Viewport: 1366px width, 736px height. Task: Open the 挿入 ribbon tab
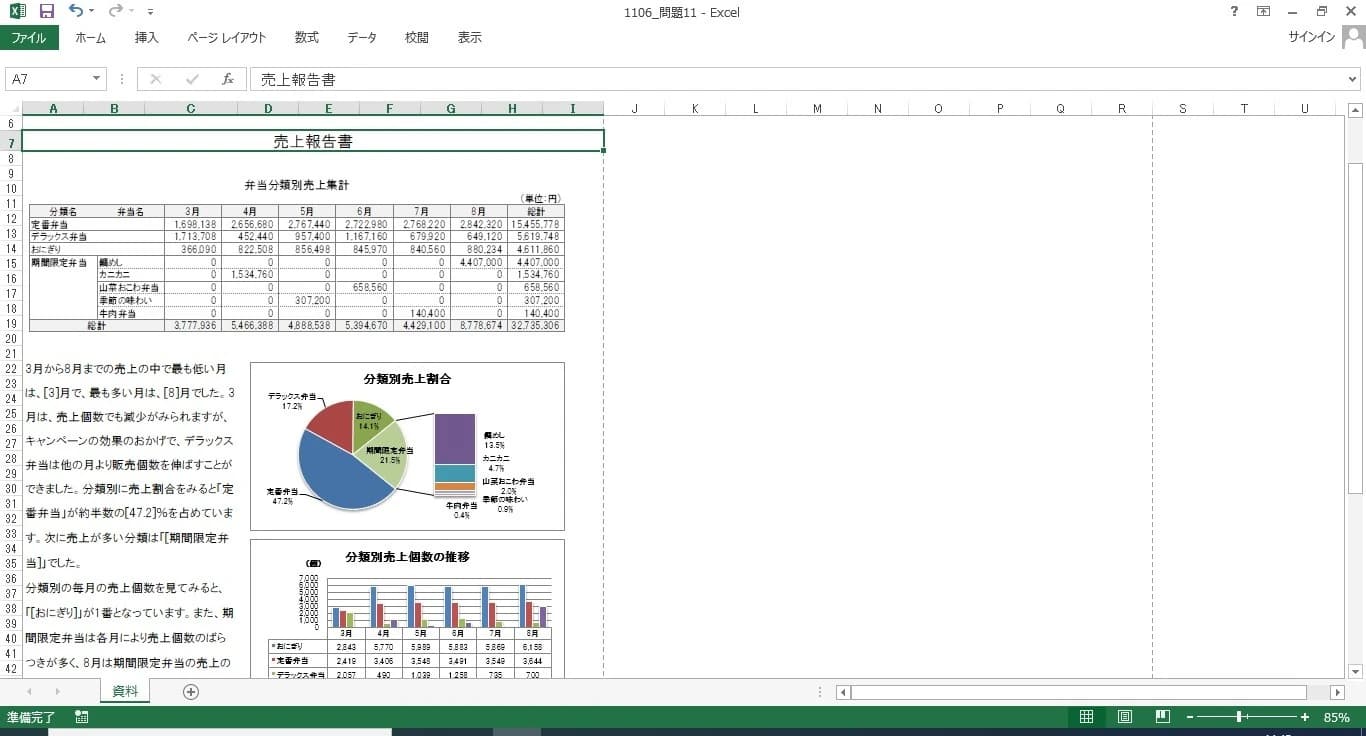[x=146, y=38]
